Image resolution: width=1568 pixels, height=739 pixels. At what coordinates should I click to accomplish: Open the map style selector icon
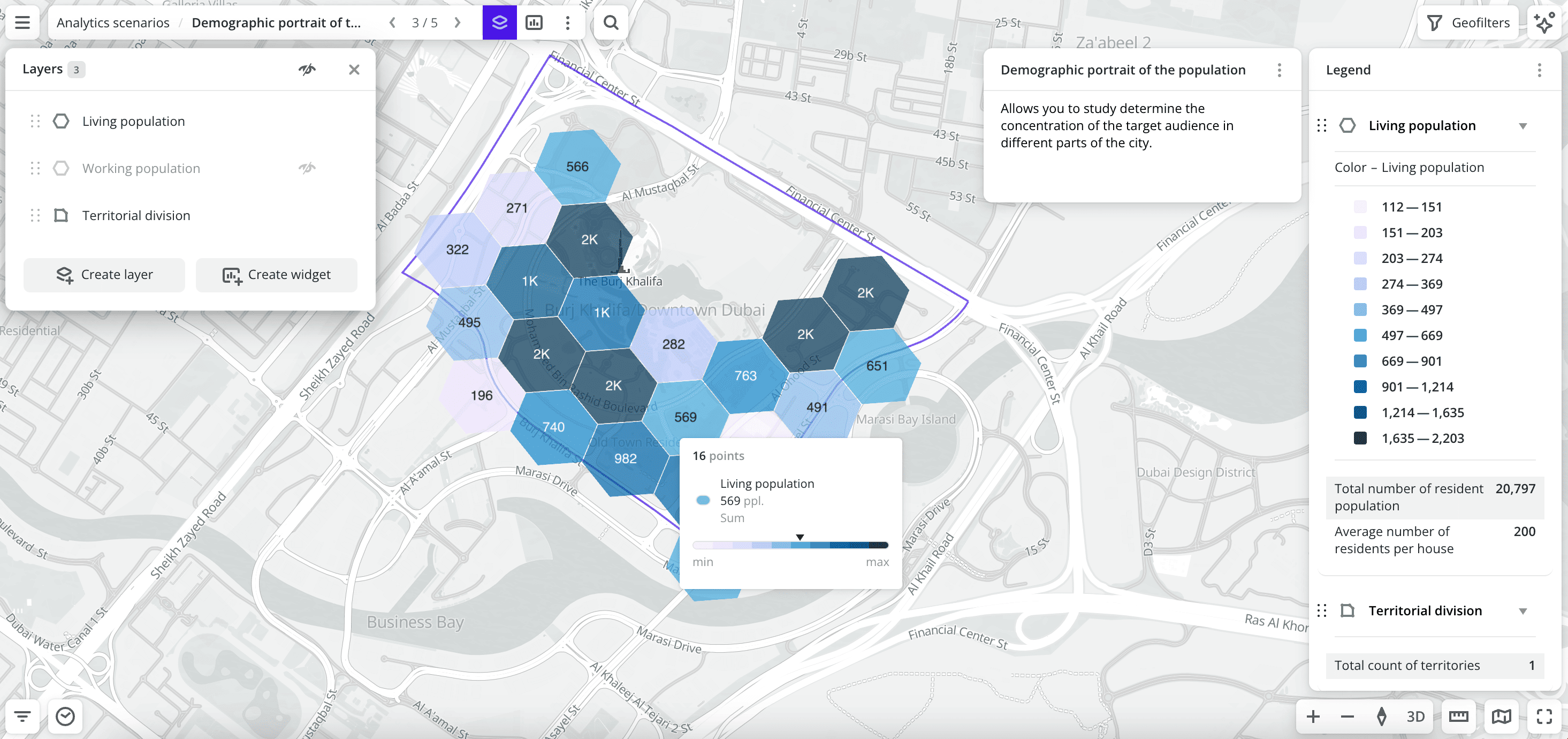pyautogui.click(x=1501, y=716)
